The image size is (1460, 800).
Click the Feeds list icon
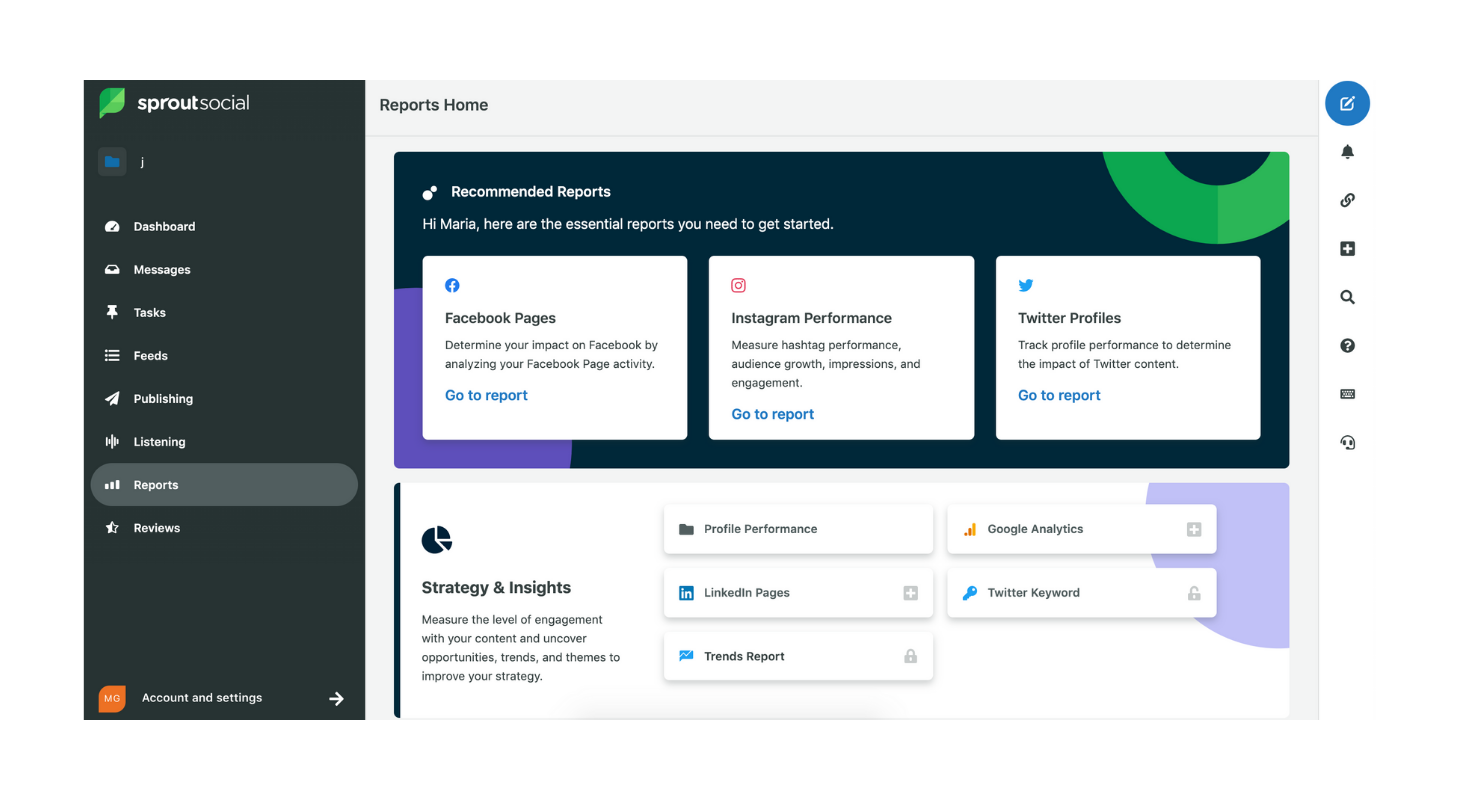(x=112, y=356)
